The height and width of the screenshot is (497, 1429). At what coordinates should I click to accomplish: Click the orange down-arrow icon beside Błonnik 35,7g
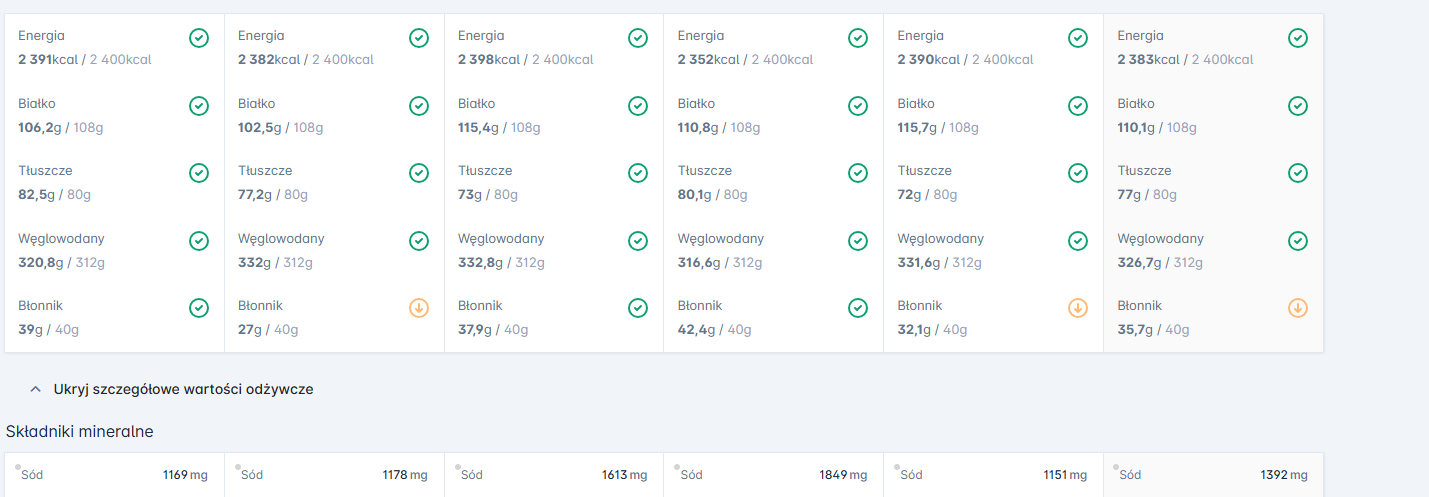click(1298, 308)
